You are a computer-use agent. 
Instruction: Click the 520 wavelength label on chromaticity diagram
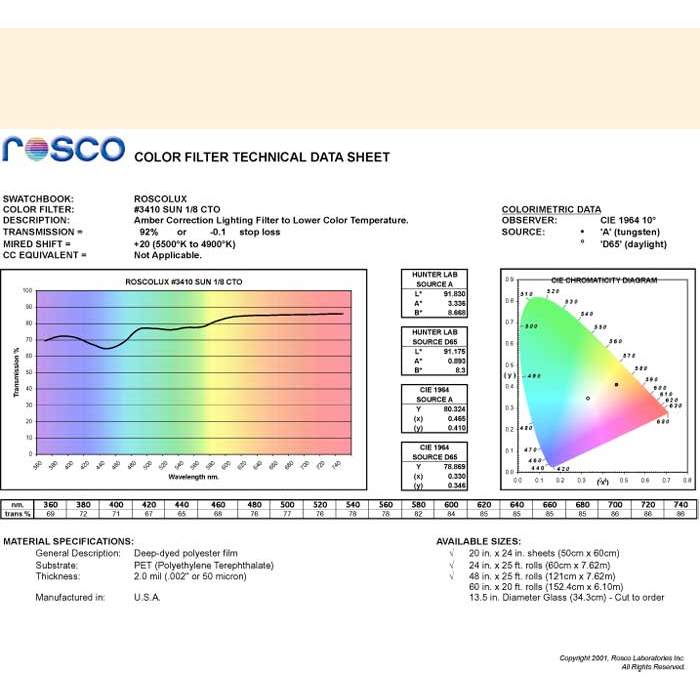tap(553, 291)
